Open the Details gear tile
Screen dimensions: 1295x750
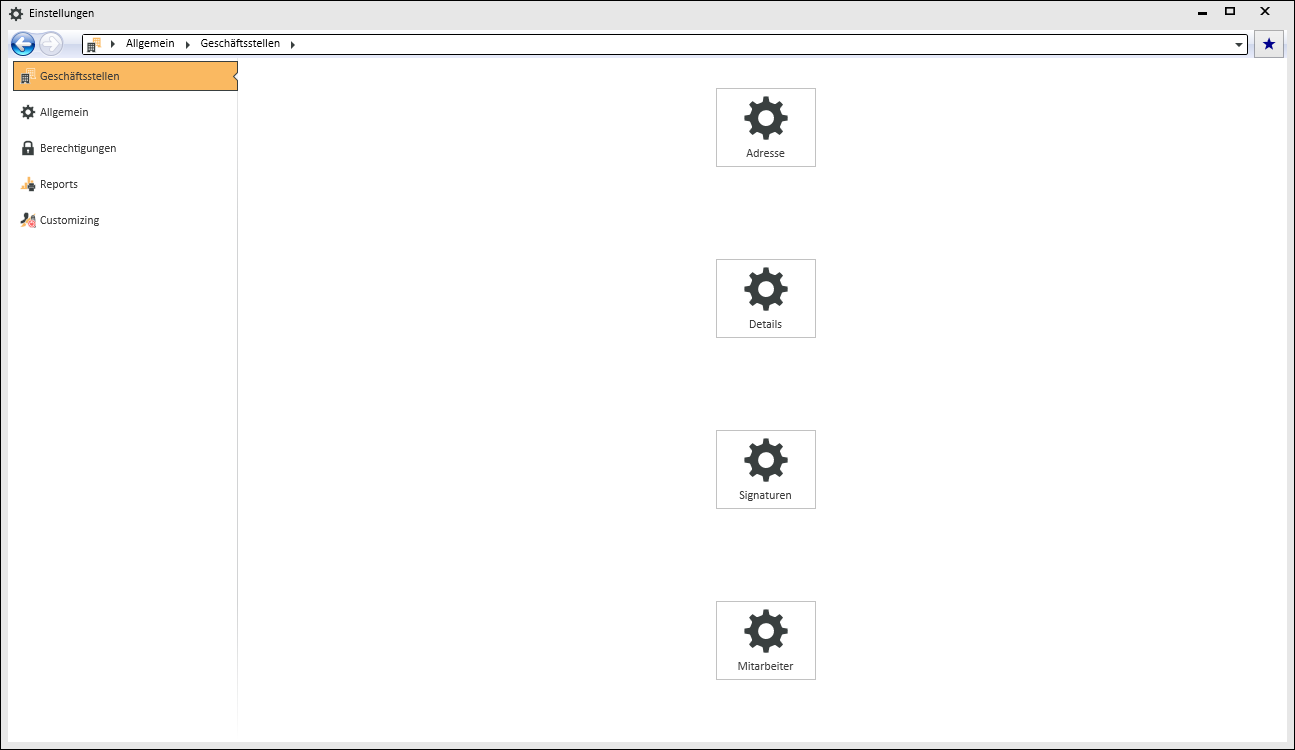pyautogui.click(x=765, y=298)
